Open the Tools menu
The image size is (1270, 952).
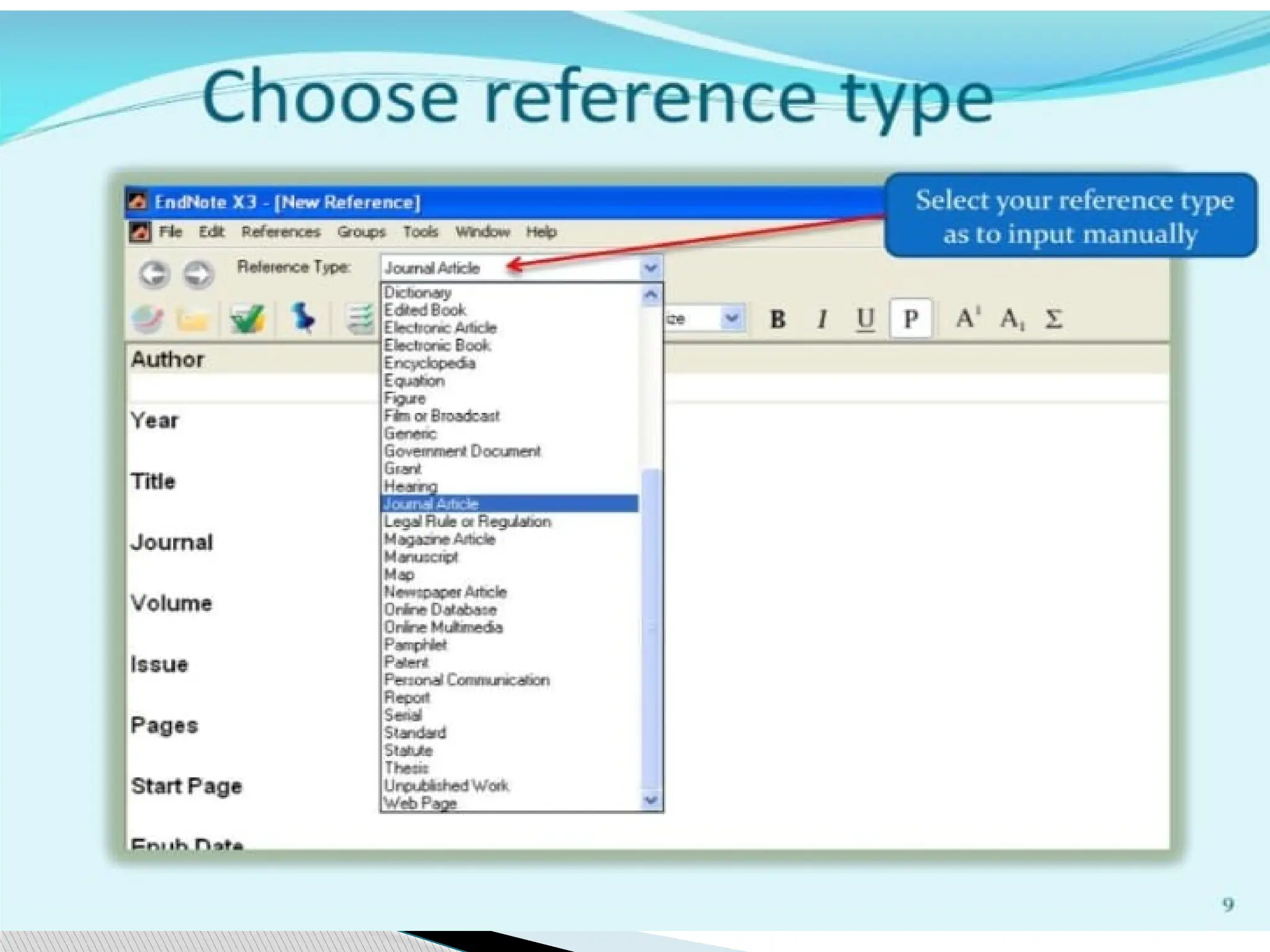(420, 232)
